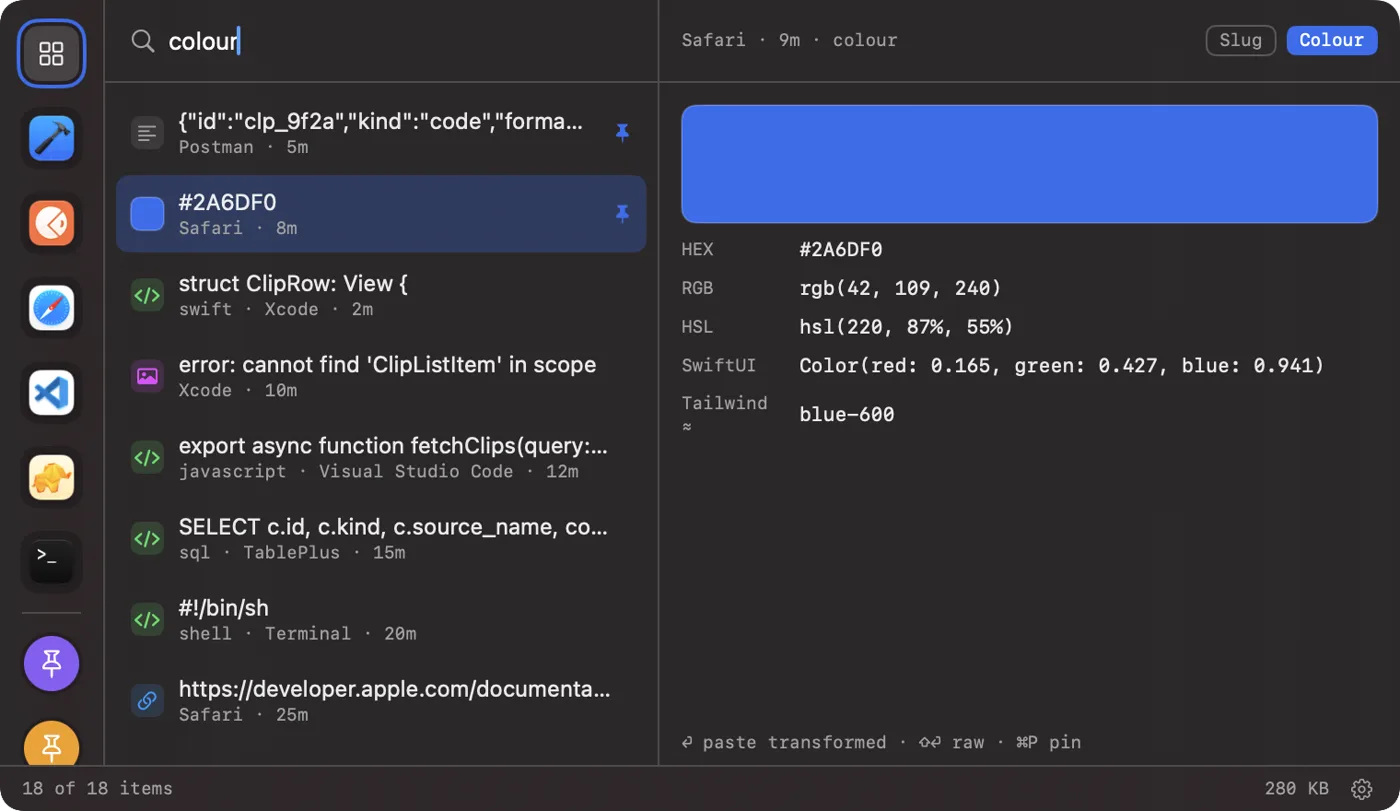Click the Safari · 9m · colour header text

[x=789, y=40]
